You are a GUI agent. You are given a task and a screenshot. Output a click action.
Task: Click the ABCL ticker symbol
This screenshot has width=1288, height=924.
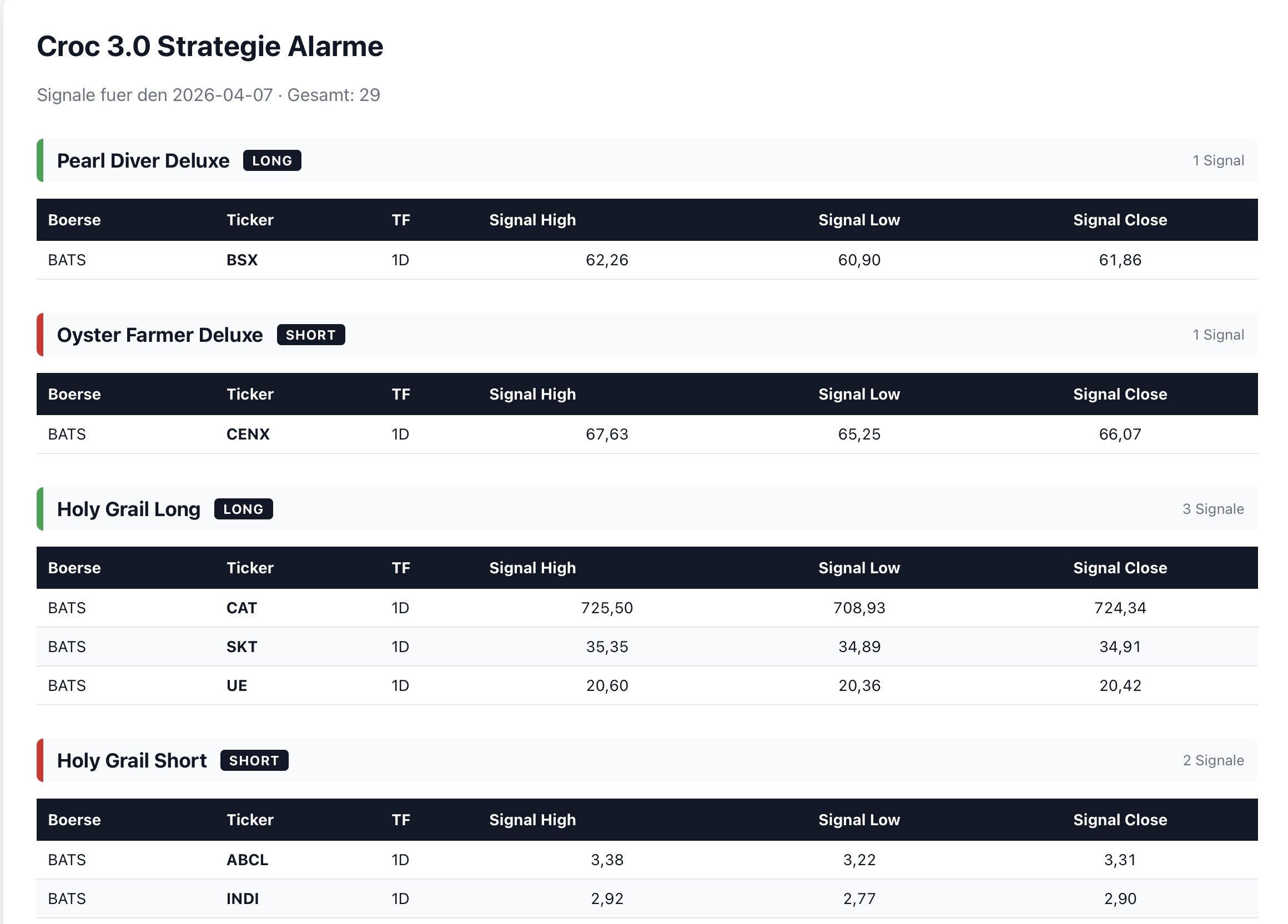point(247,860)
